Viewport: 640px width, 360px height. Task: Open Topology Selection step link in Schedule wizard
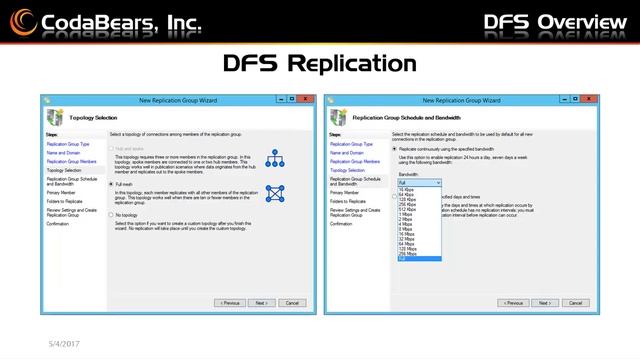click(x=347, y=170)
